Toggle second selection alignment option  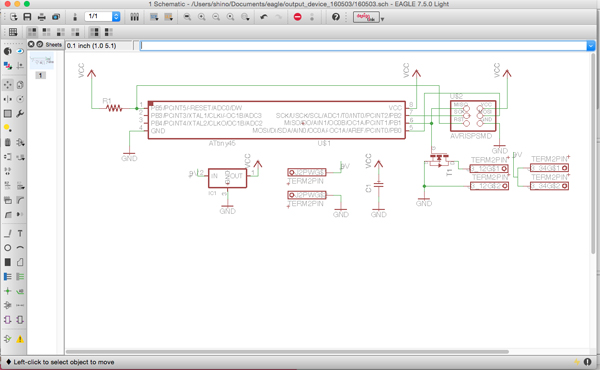46,32
